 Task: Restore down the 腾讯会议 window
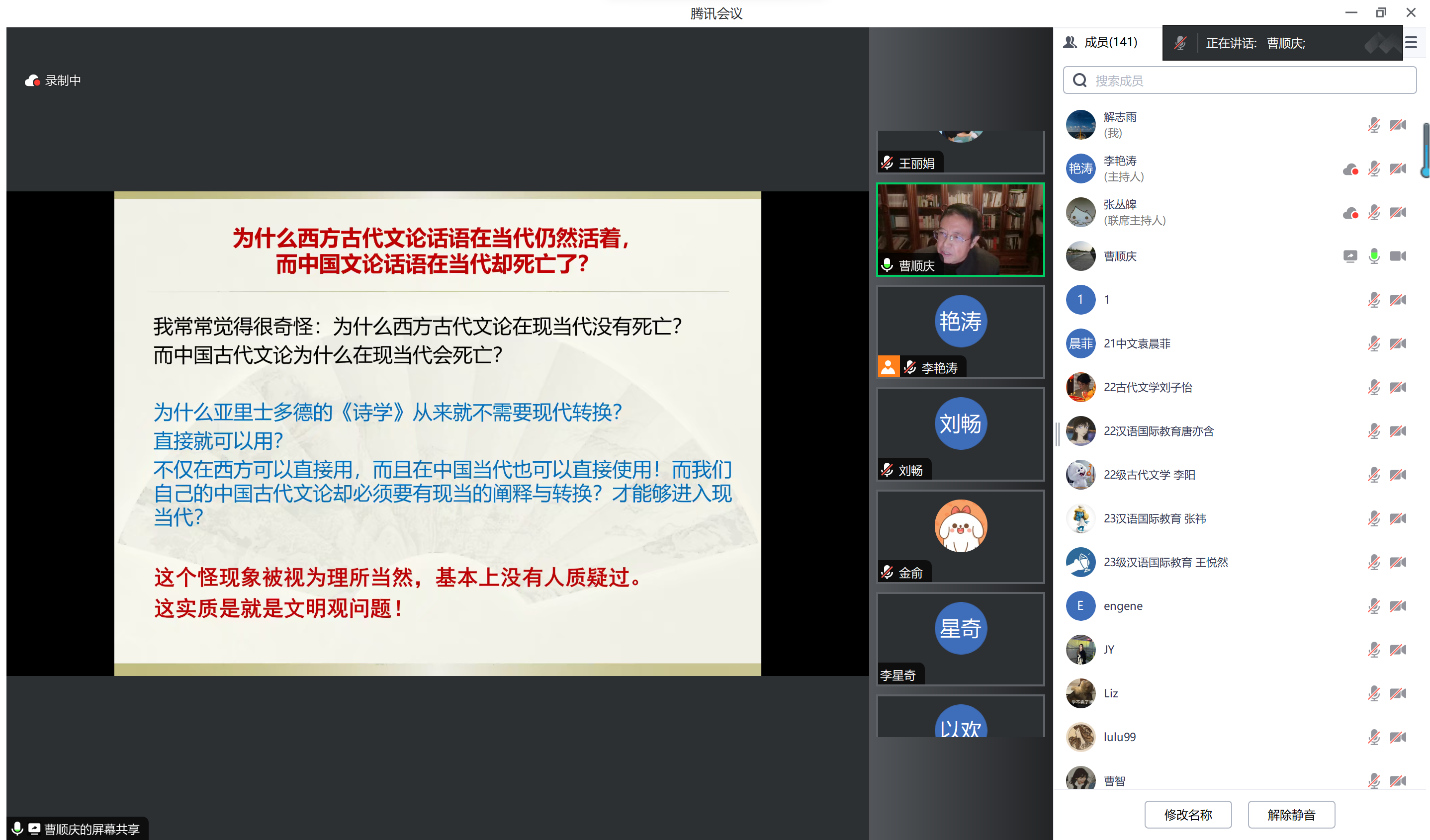pyautogui.click(x=1381, y=12)
